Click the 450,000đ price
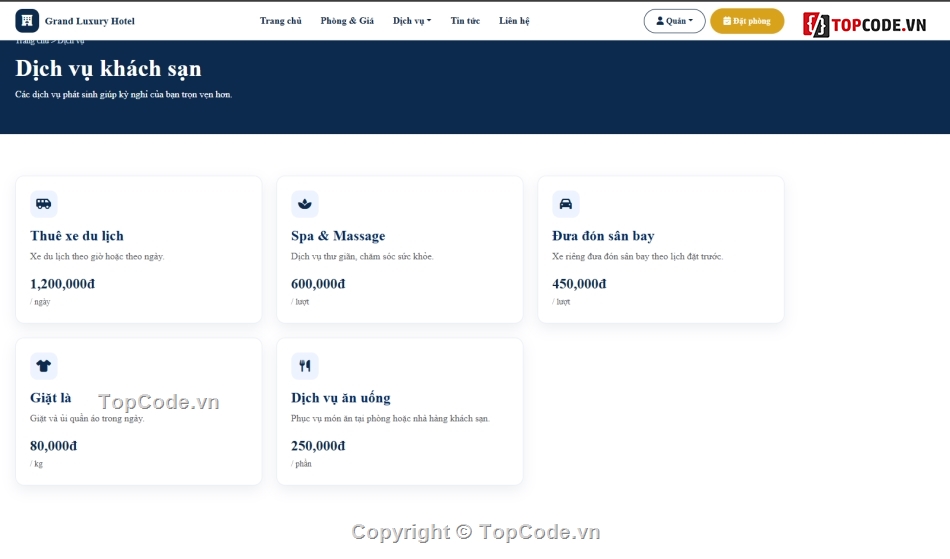The image size is (950, 559). click(579, 284)
